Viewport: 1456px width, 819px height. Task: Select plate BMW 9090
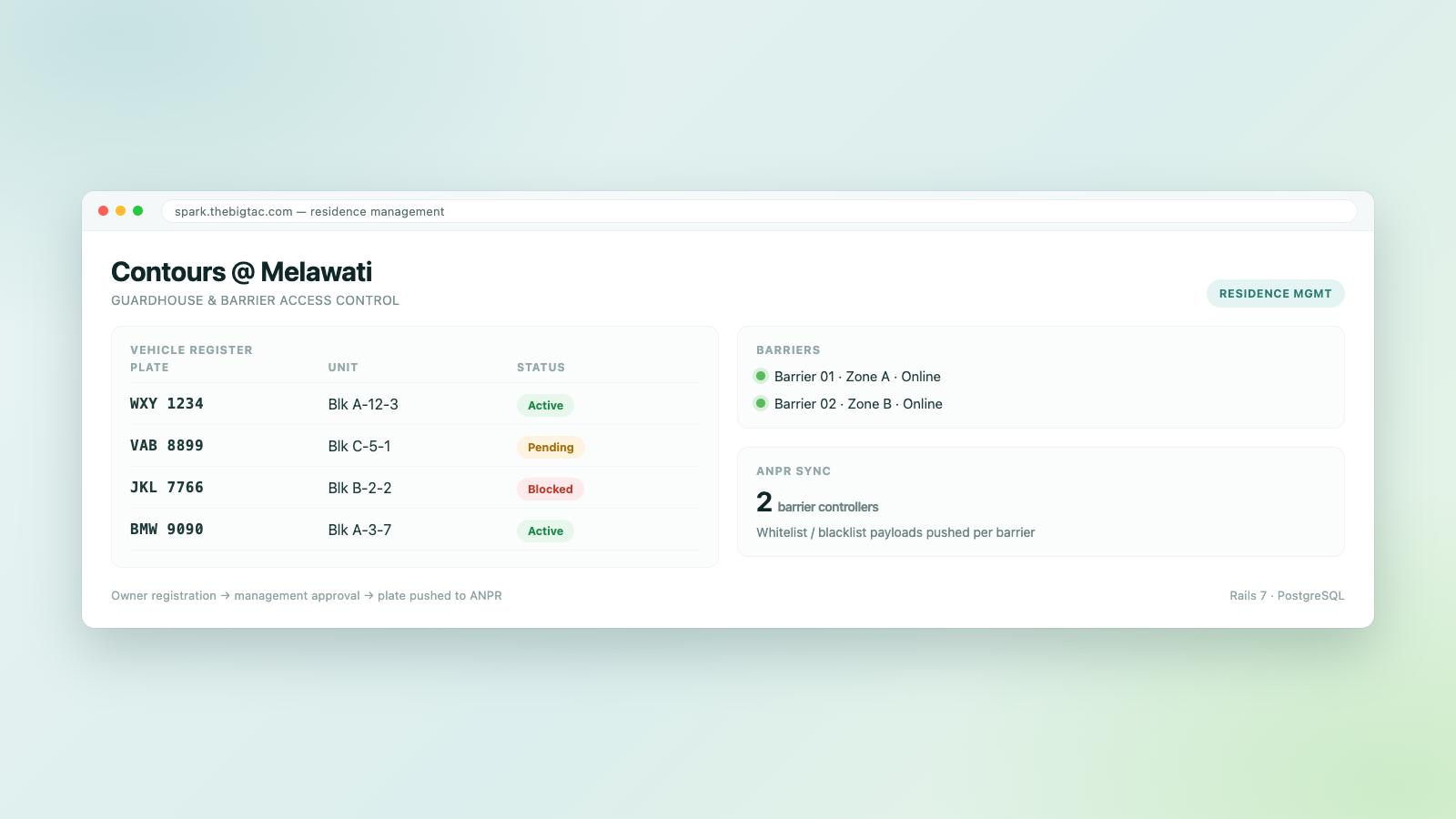coord(167,530)
